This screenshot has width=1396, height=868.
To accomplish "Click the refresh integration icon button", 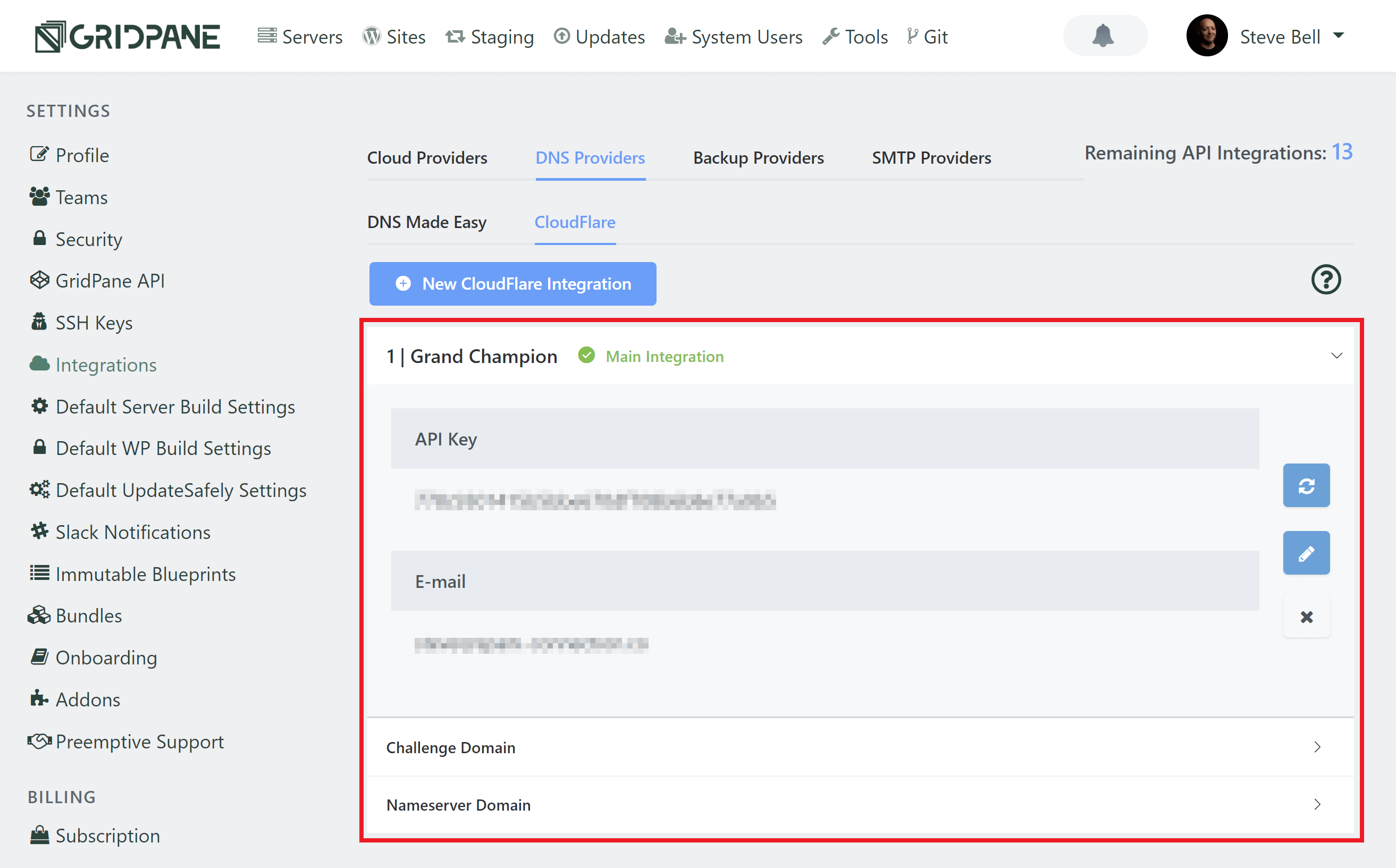I will [1306, 485].
